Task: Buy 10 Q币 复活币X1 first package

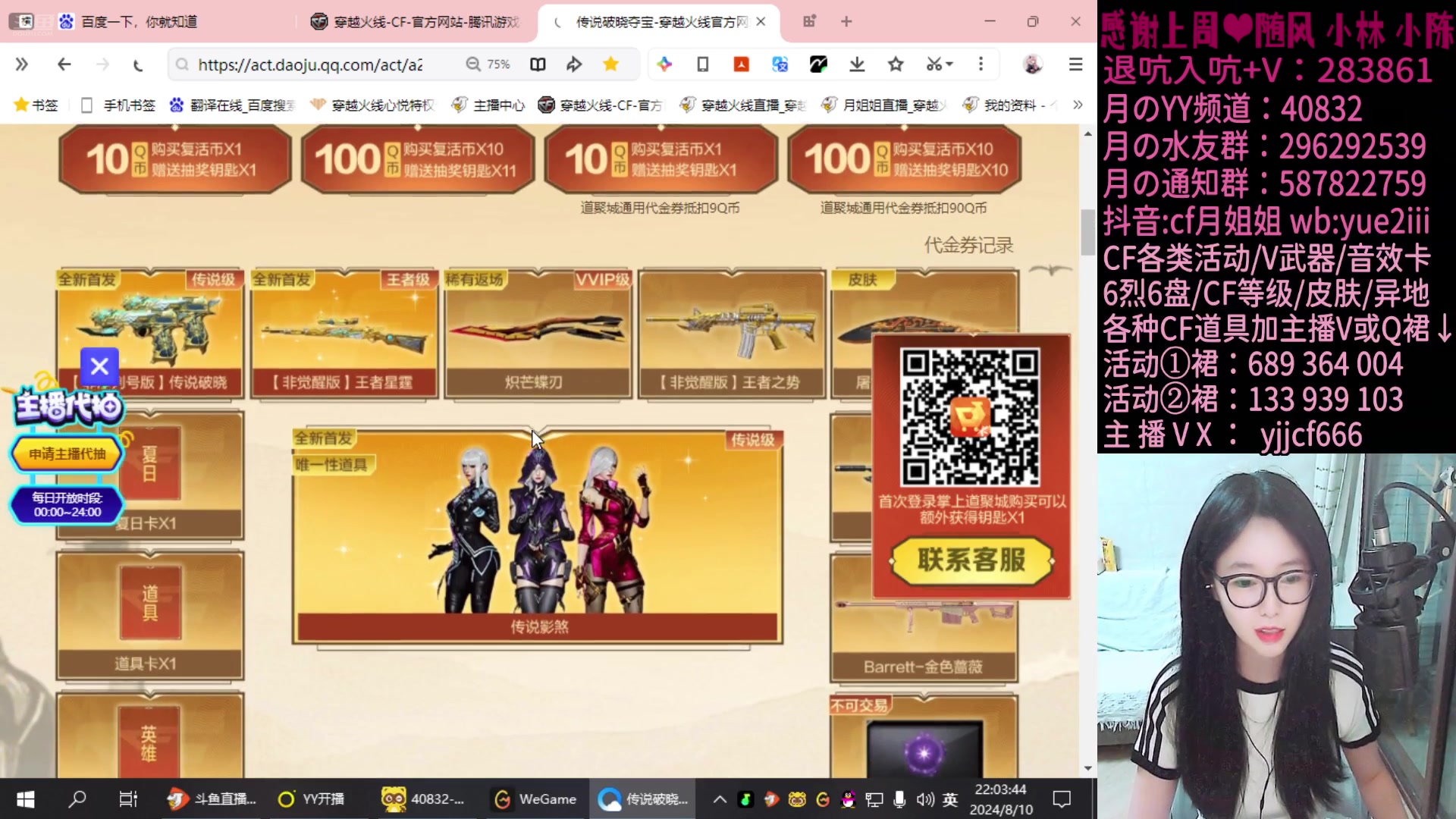Action: (x=175, y=159)
